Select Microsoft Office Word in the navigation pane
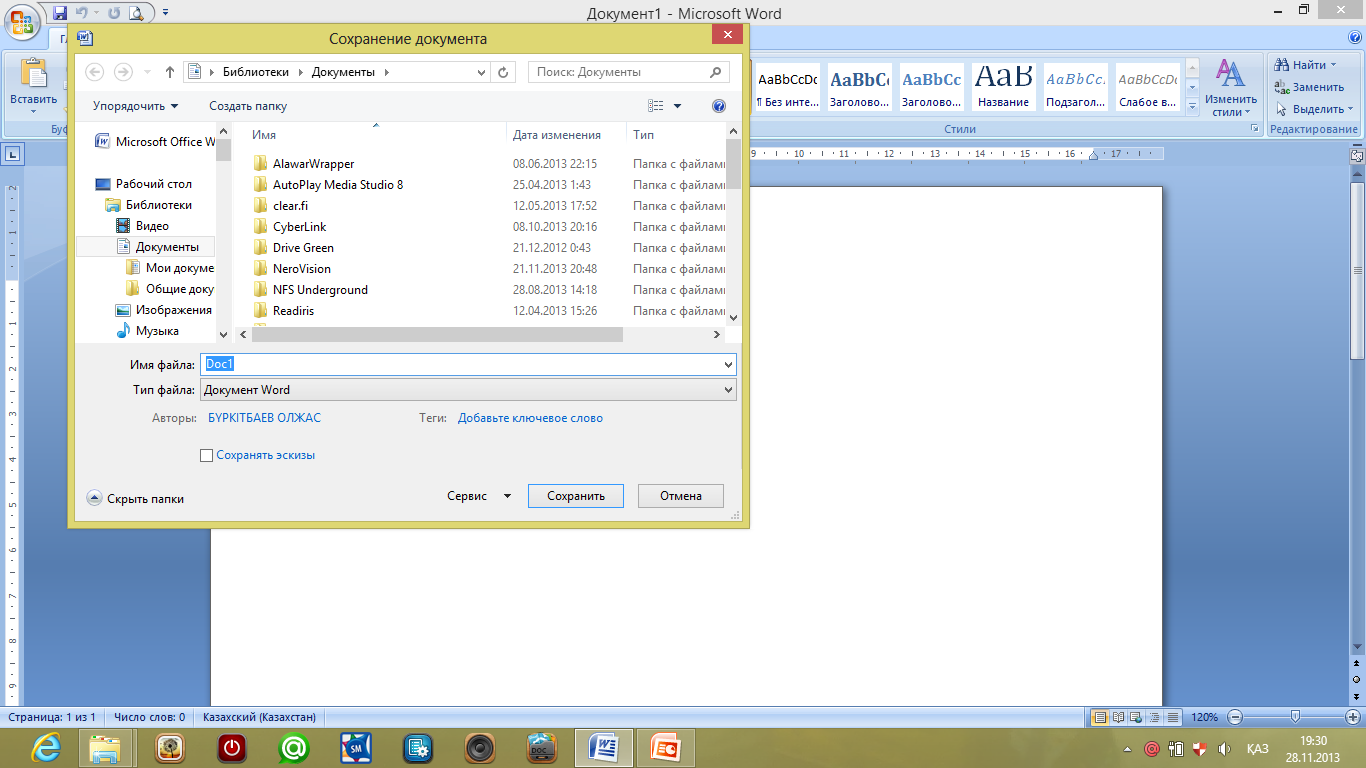Image resolution: width=1366 pixels, height=768 pixels. click(155, 142)
